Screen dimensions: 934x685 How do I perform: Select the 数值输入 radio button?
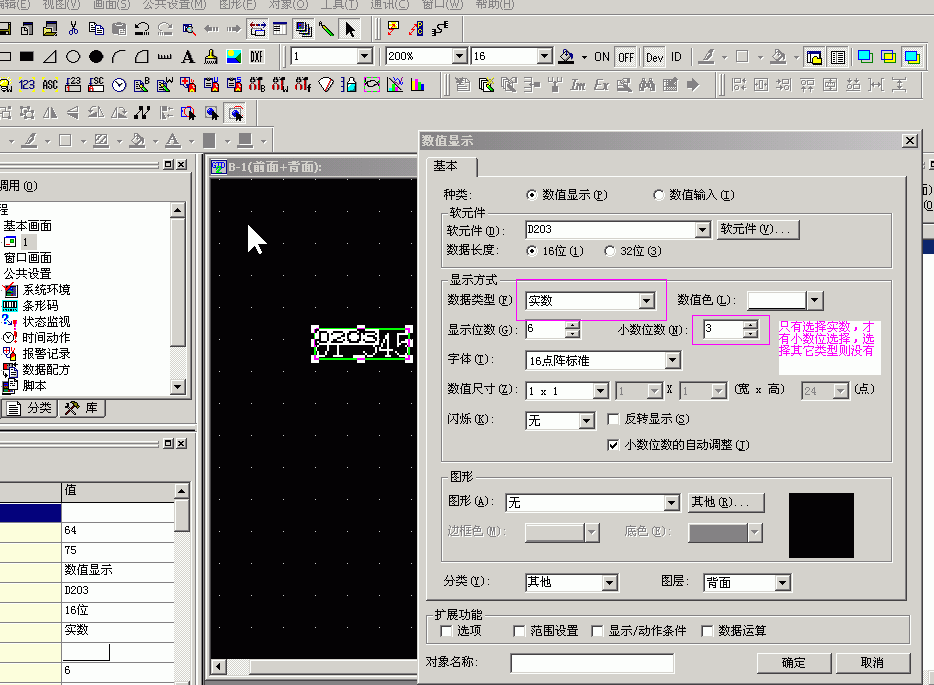658,195
